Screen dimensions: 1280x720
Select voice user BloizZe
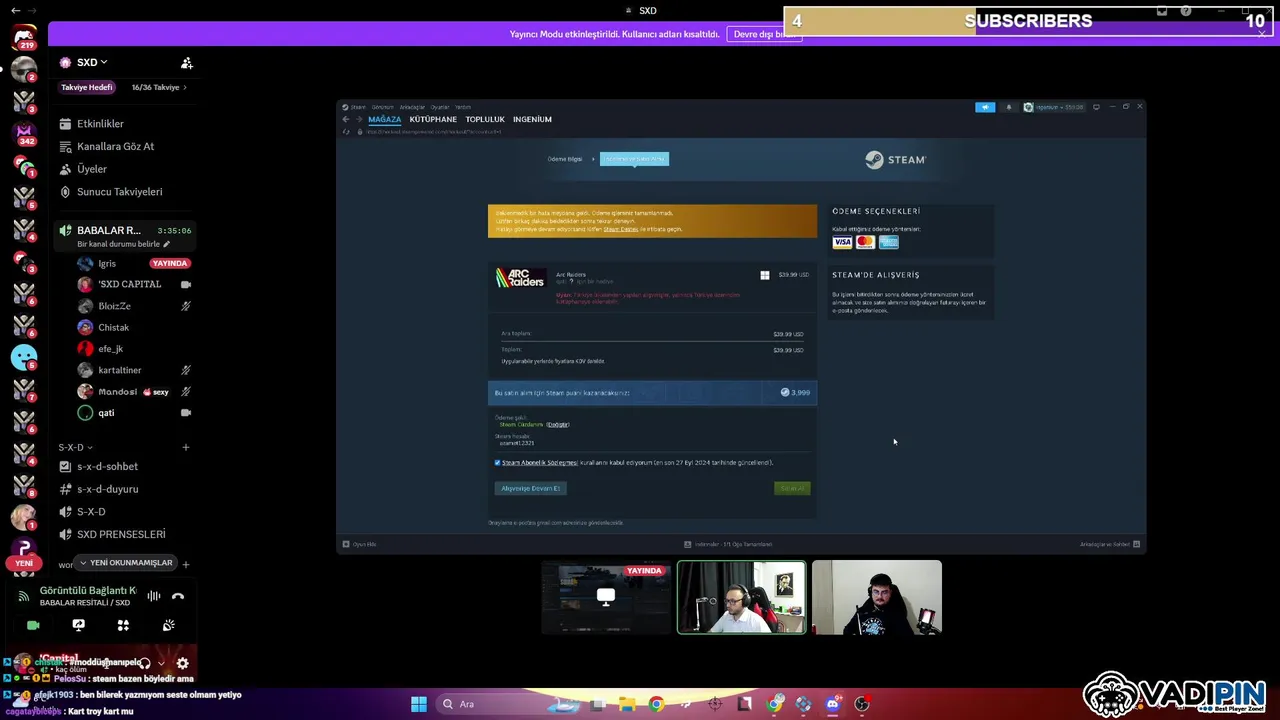click(114, 306)
